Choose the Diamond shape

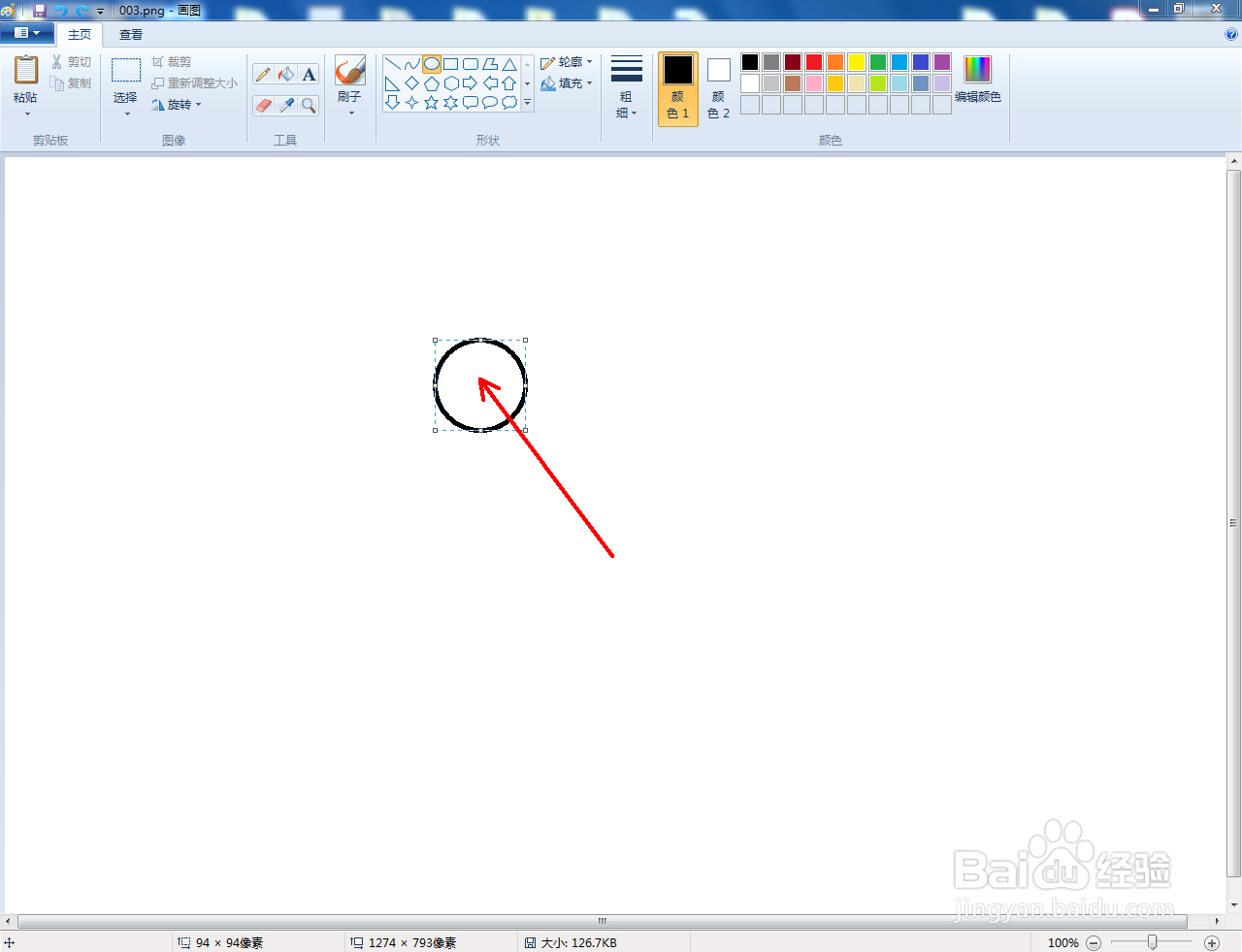point(412,83)
